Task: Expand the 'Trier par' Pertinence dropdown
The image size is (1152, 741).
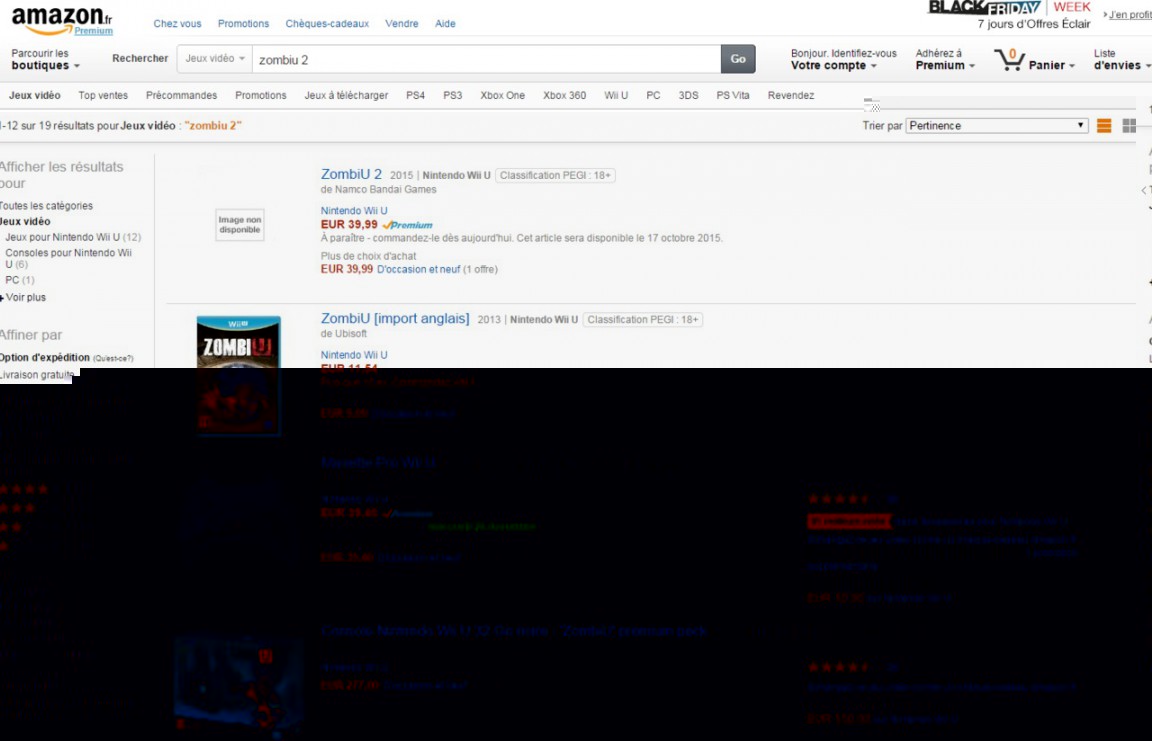Action: click(x=997, y=126)
